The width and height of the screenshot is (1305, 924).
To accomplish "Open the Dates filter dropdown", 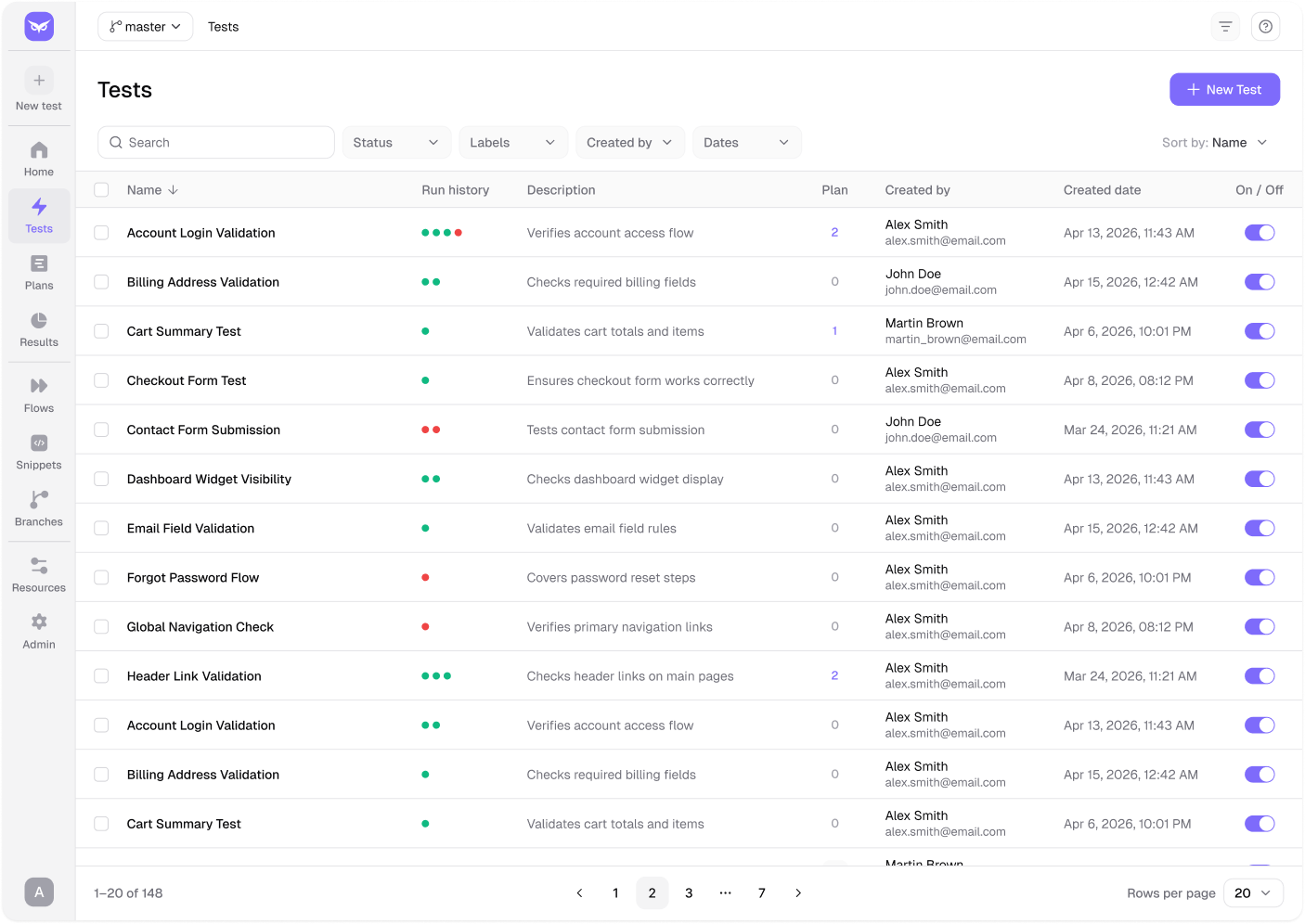I will 747,143.
